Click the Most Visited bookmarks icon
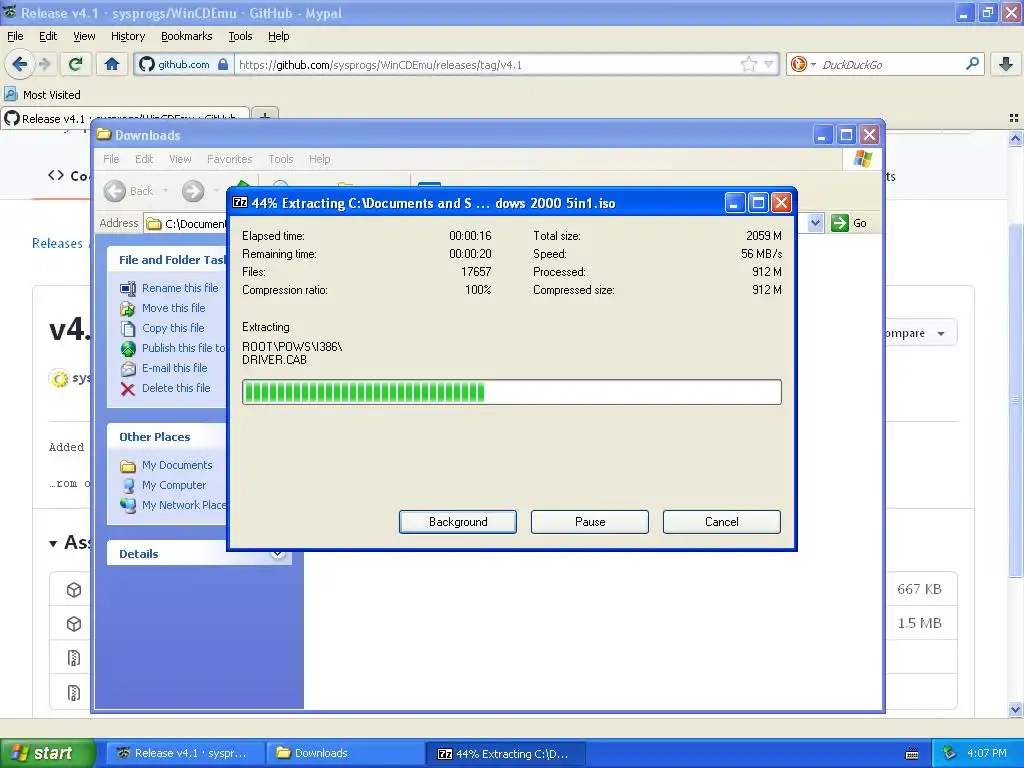Screen dimensions: 1024x768 (10, 94)
